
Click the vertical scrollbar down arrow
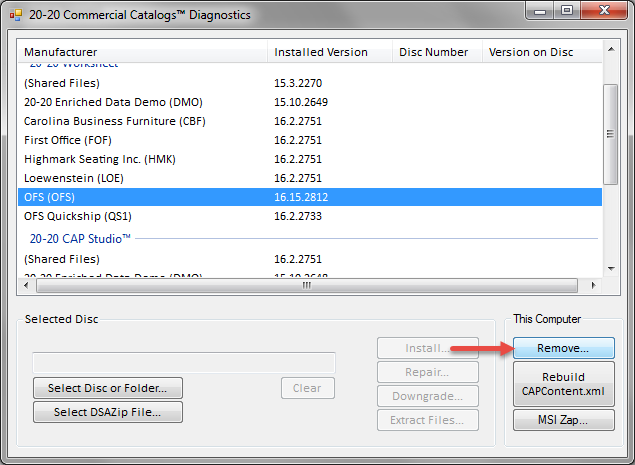coord(611,269)
